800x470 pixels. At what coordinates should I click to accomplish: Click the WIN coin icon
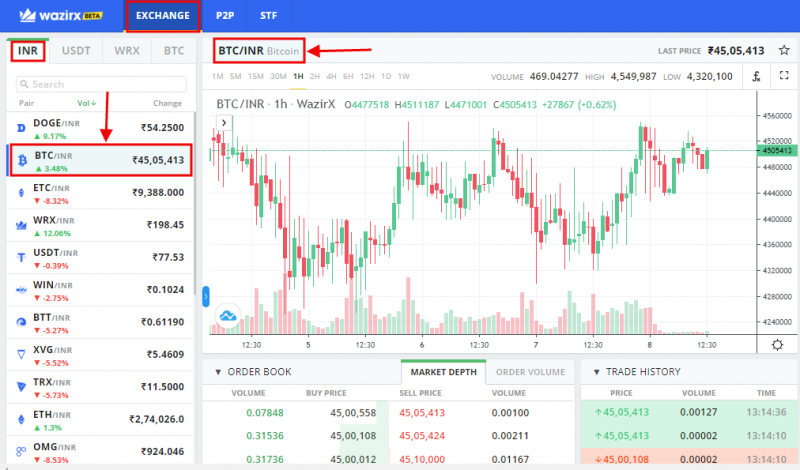tap(21, 290)
